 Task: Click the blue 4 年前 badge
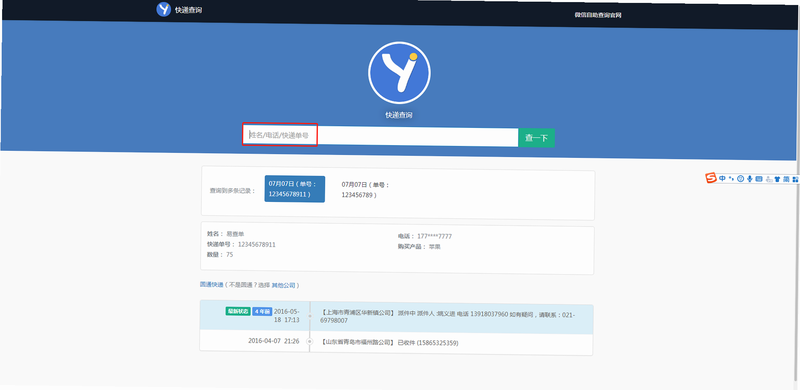pos(262,311)
